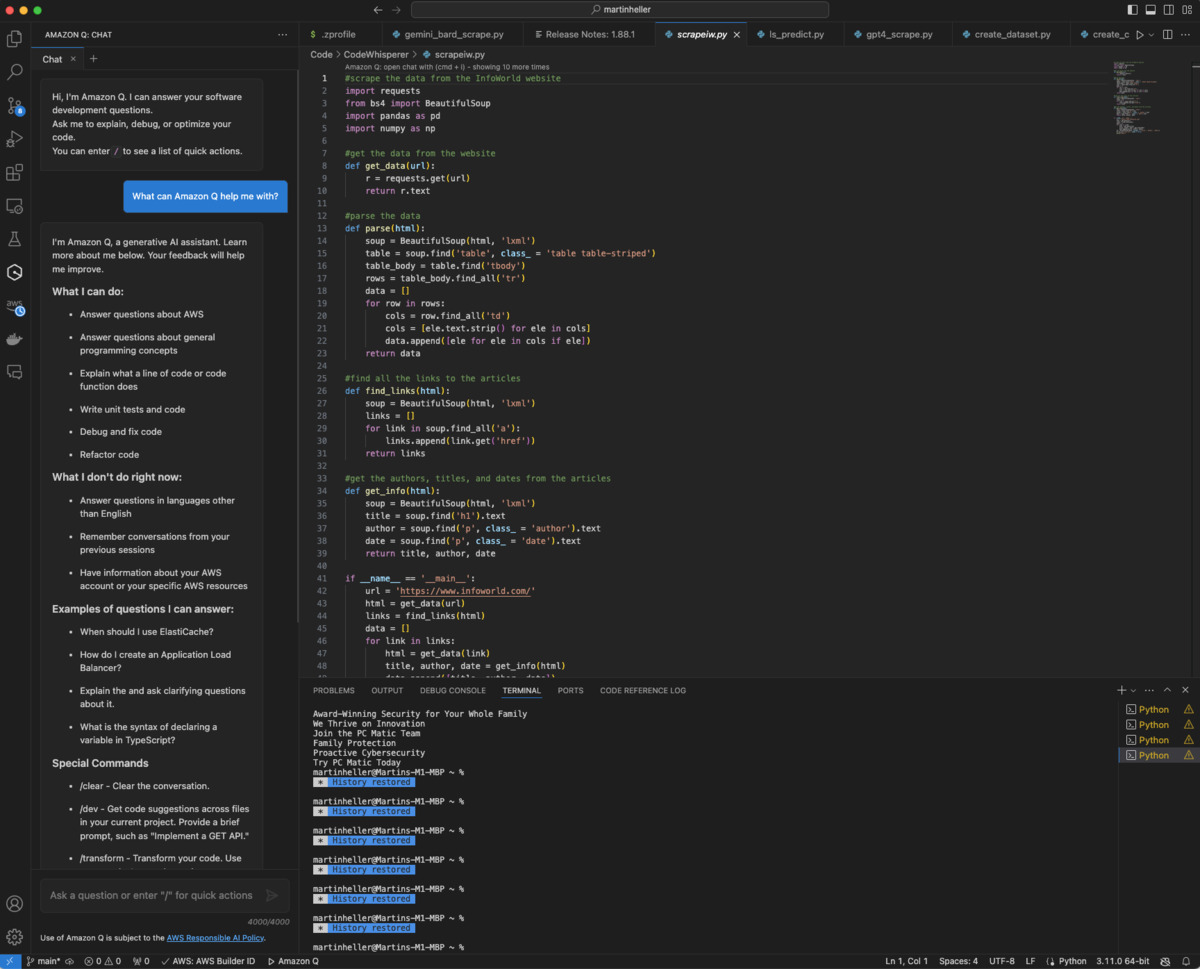The width and height of the screenshot is (1200, 969).
Task: Toggle the secondary sidebar layout control
Action: point(1168,9)
